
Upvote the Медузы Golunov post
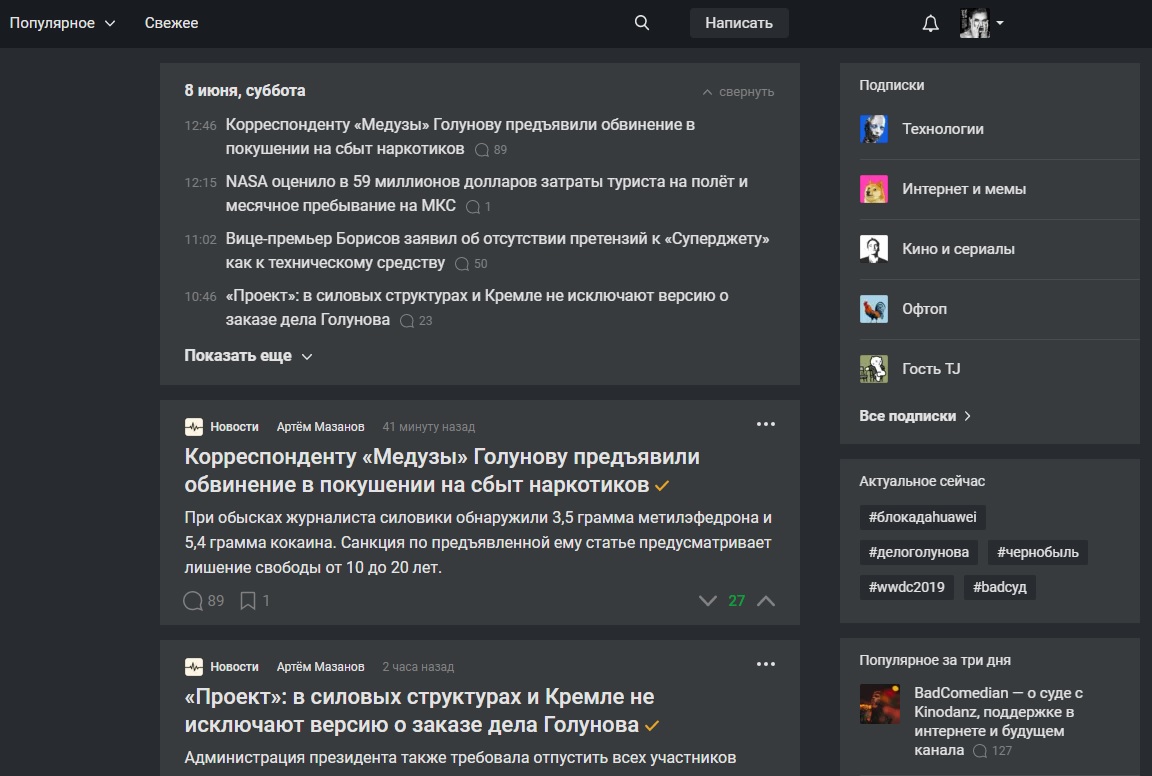coord(766,600)
